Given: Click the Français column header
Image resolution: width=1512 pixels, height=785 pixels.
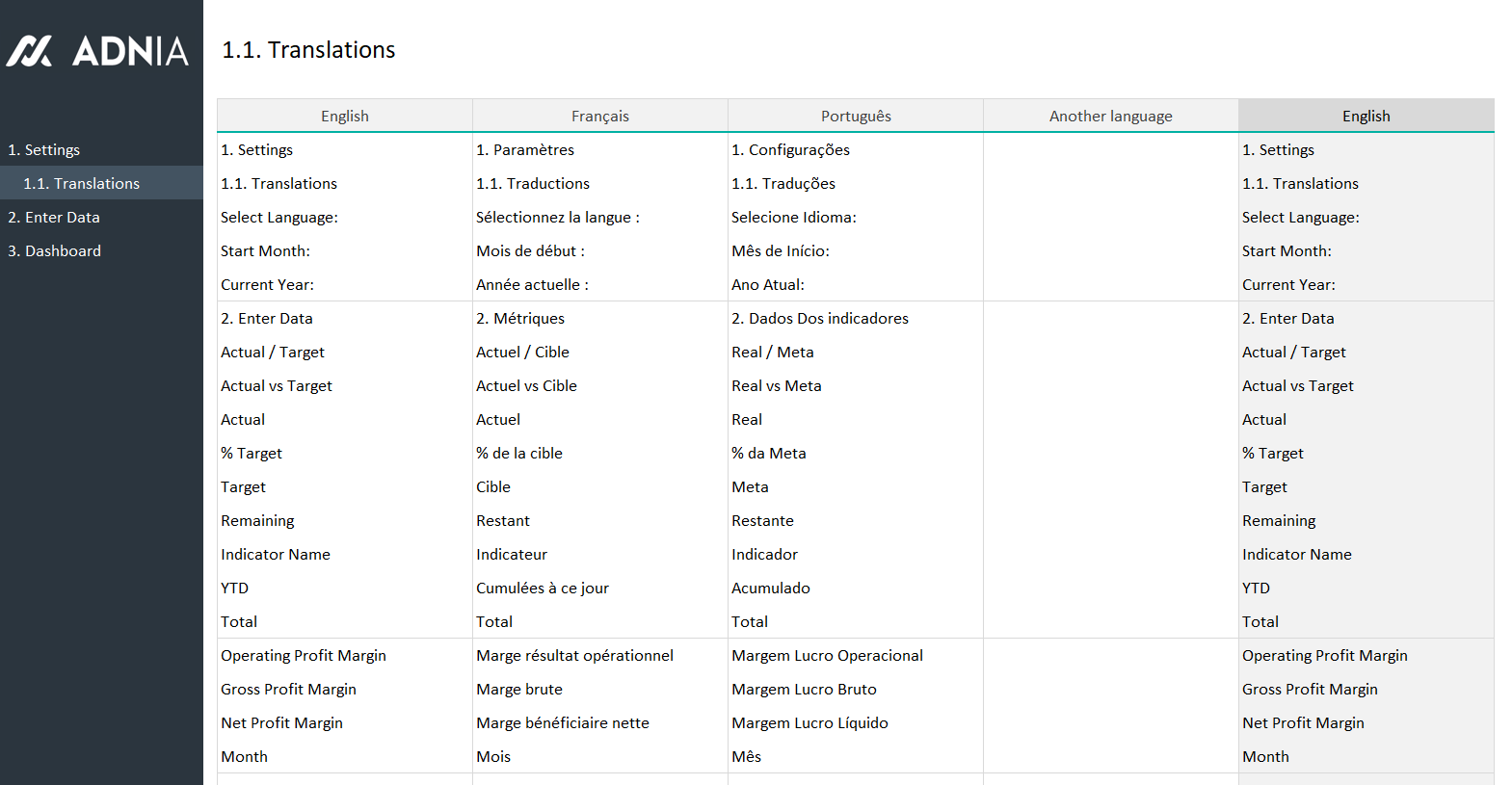Looking at the screenshot, I should coord(599,117).
